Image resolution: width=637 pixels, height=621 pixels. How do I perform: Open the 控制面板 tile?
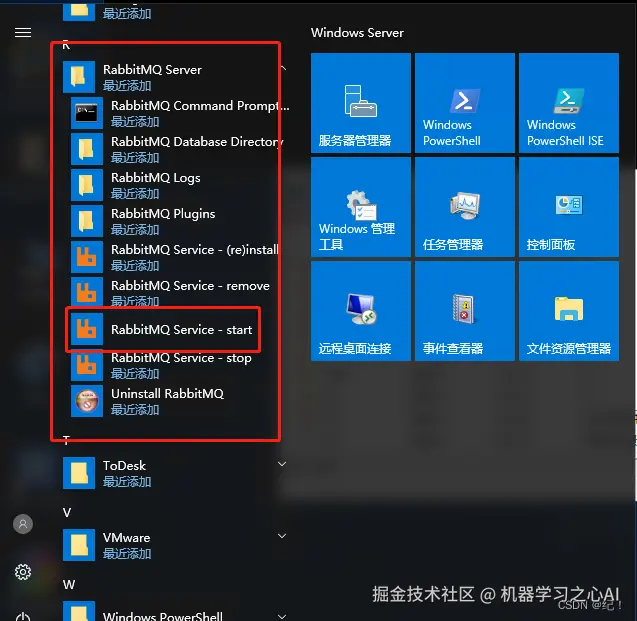569,207
